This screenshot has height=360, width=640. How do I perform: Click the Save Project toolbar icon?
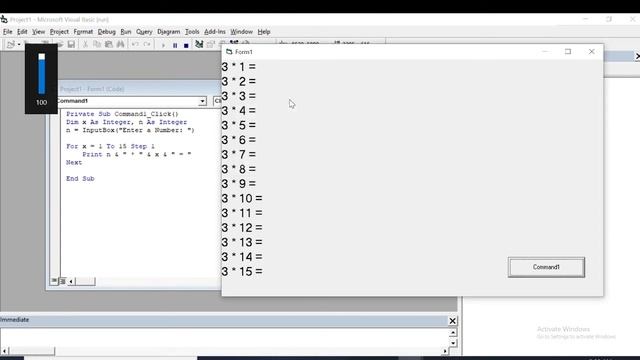coord(71,44)
